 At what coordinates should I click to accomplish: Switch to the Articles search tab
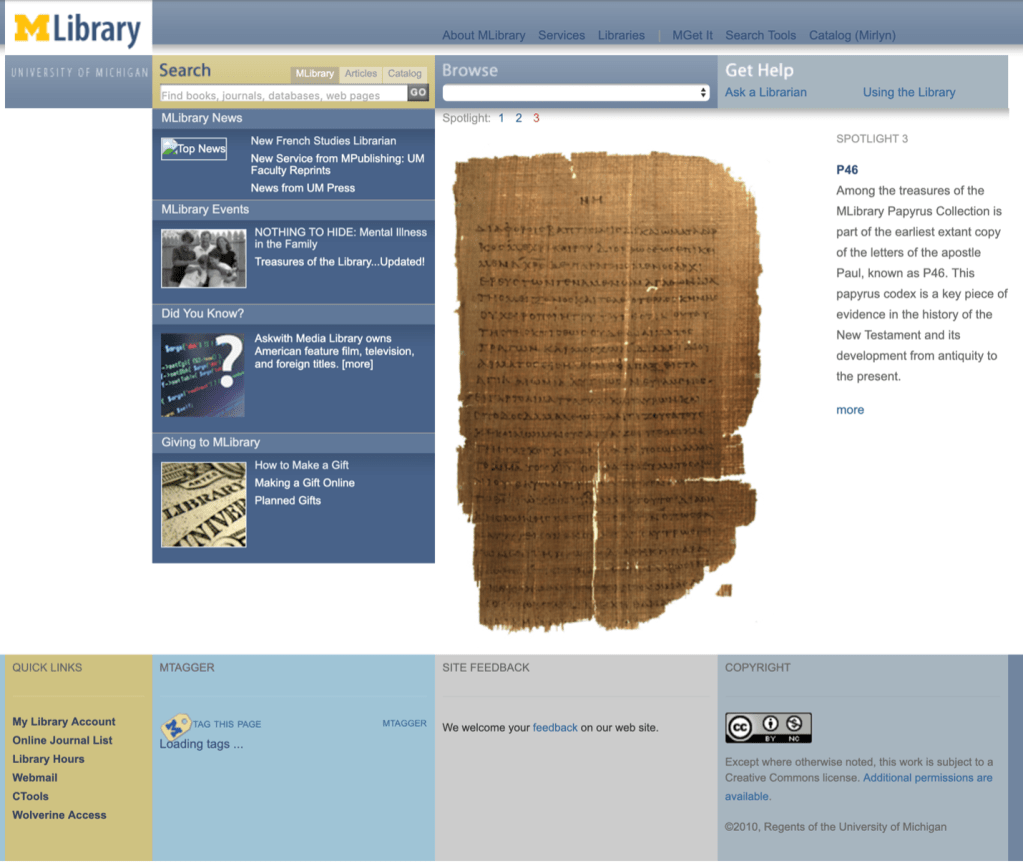[360, 73]
